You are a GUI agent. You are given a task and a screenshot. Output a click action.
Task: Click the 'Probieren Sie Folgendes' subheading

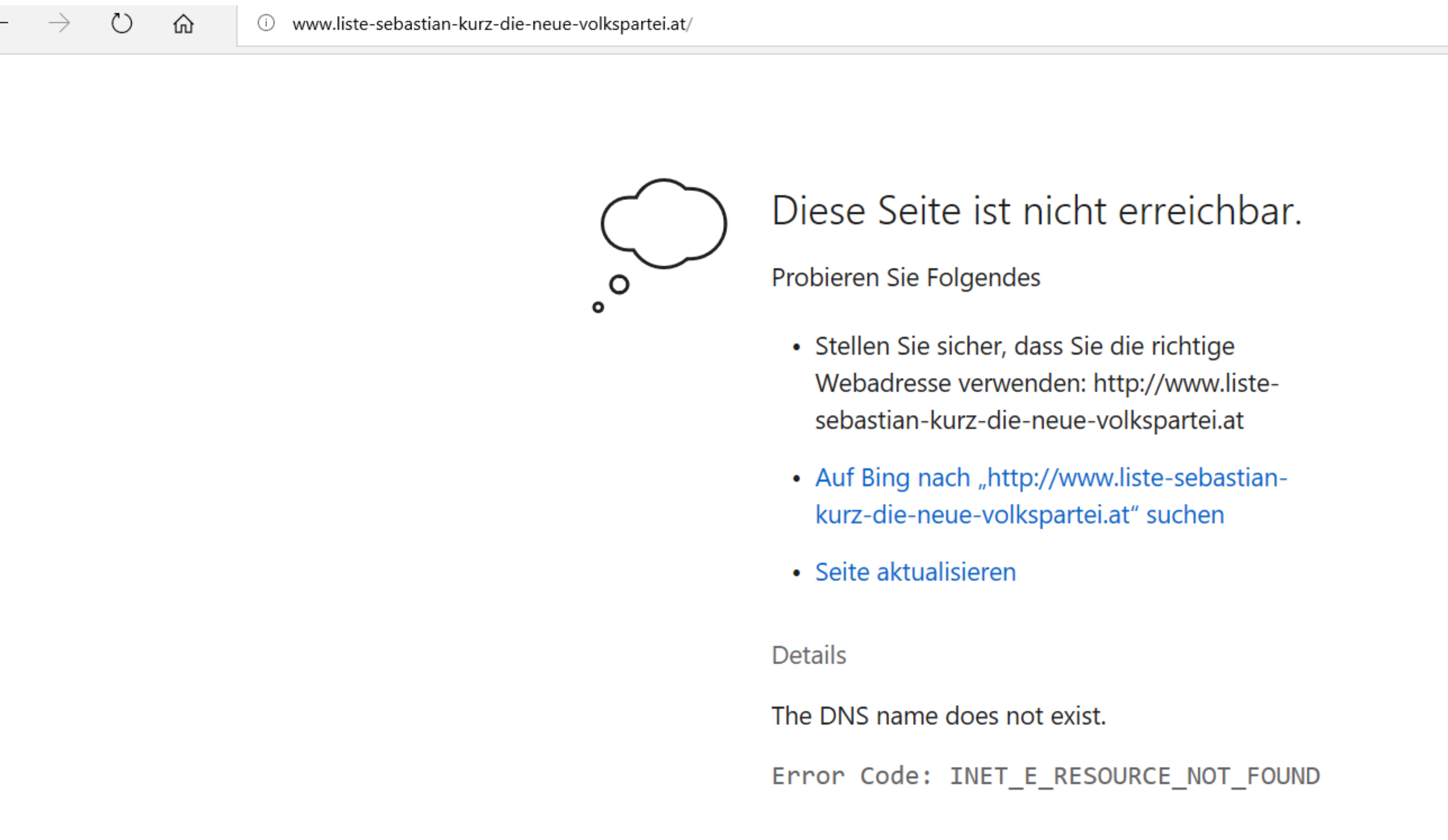(x=905, y=278)
